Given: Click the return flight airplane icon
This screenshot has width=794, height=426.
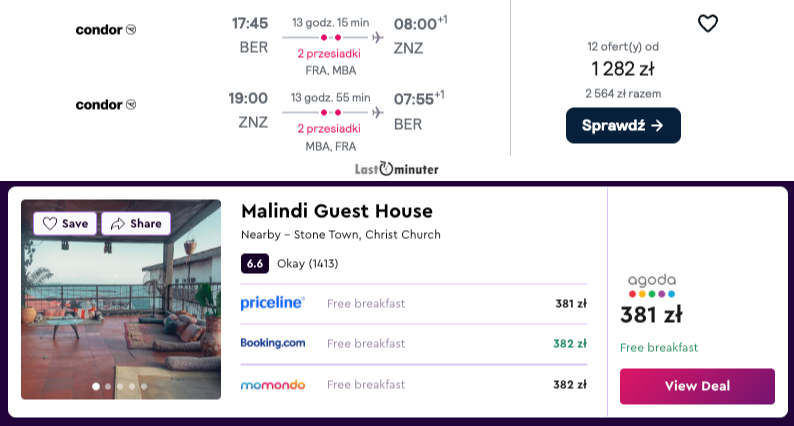Looking at the screenshot, I should tap(377, 112).
